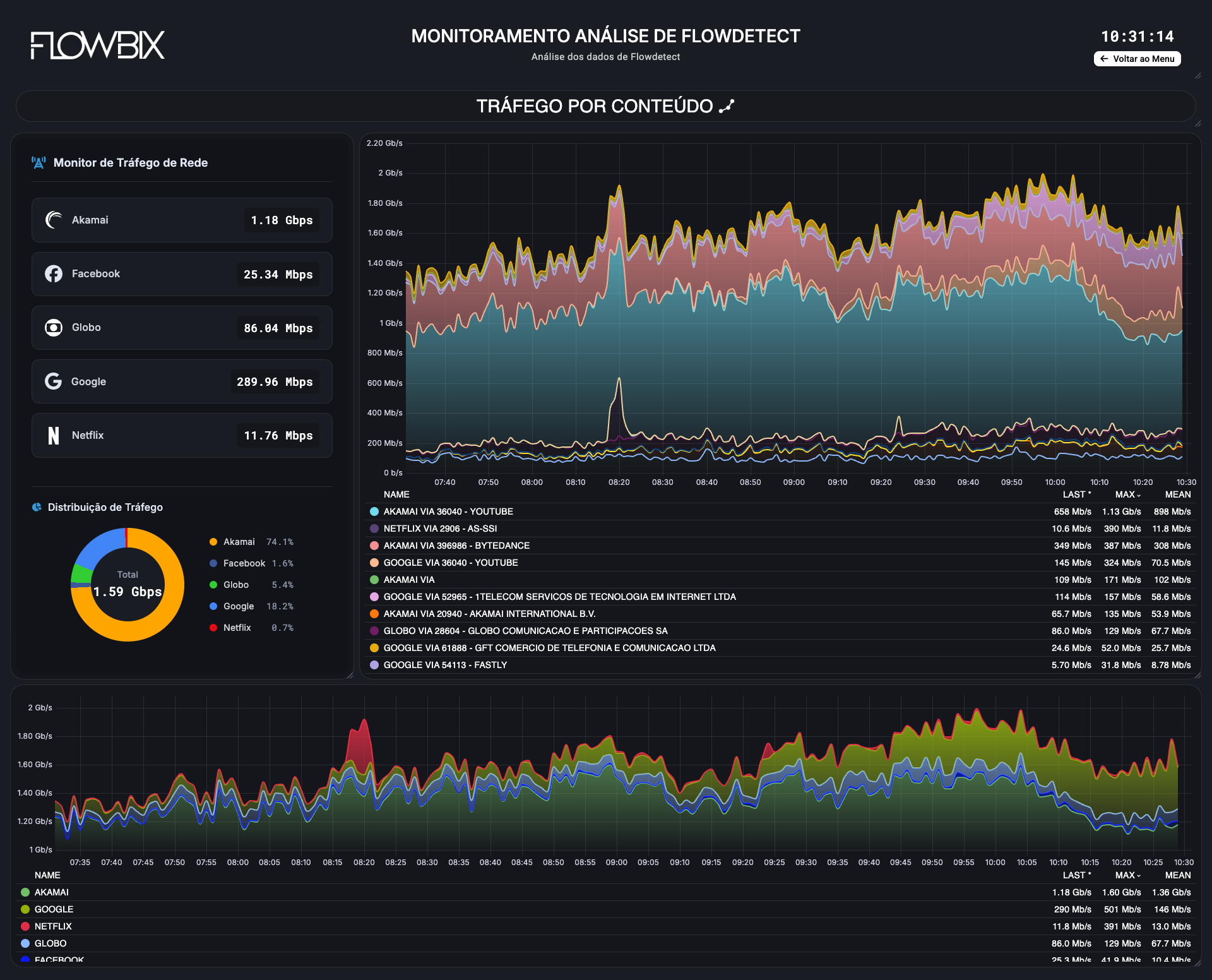Image resolution: width=1212 pixels, height=980 pixels.
Task: Sort bottom chart legend by MAX column
Action: (1127, 875)
